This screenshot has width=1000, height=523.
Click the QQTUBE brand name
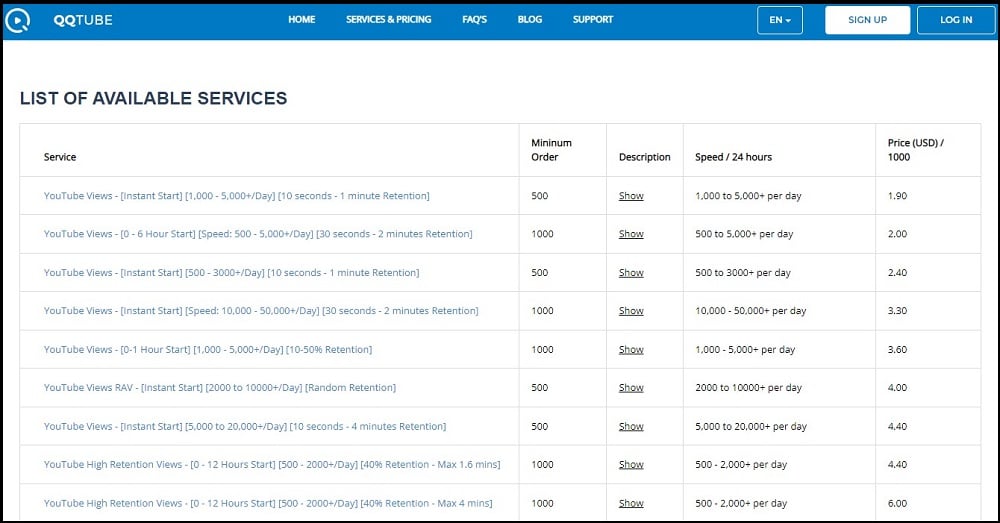point(83,20)
